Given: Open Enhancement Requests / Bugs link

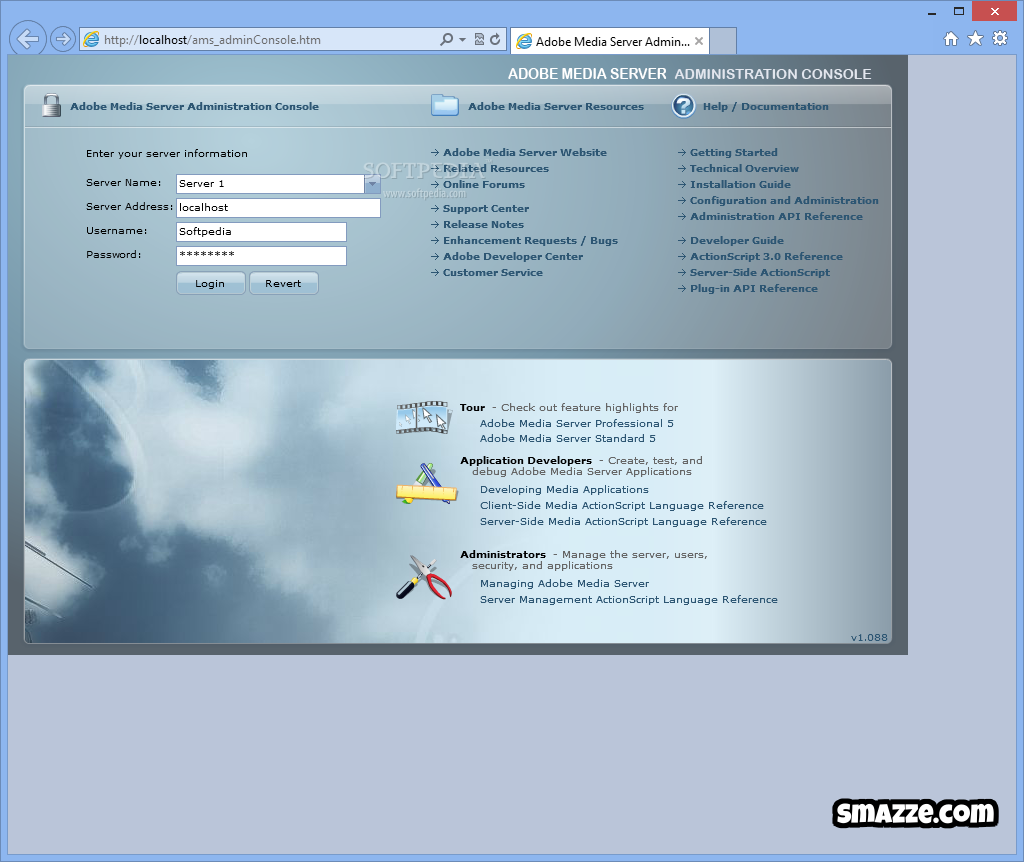Looking at the screenshot, I should 530,240.
